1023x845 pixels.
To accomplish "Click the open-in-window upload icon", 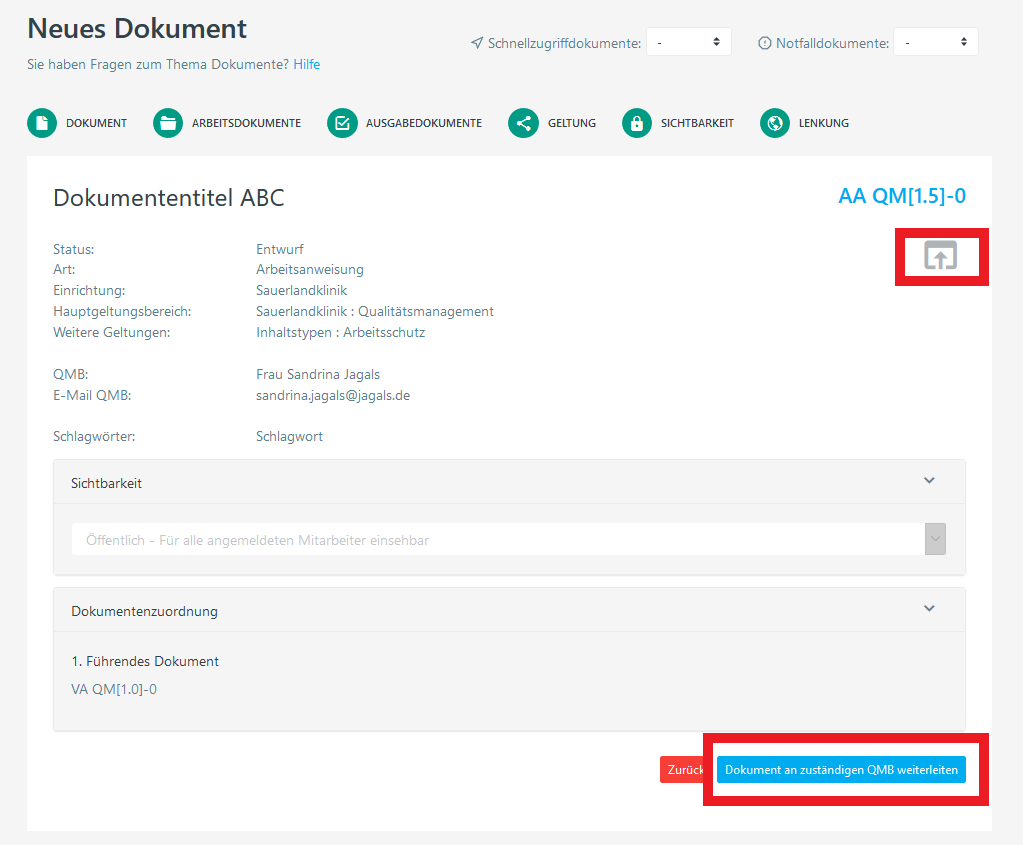I will (940, 257).
